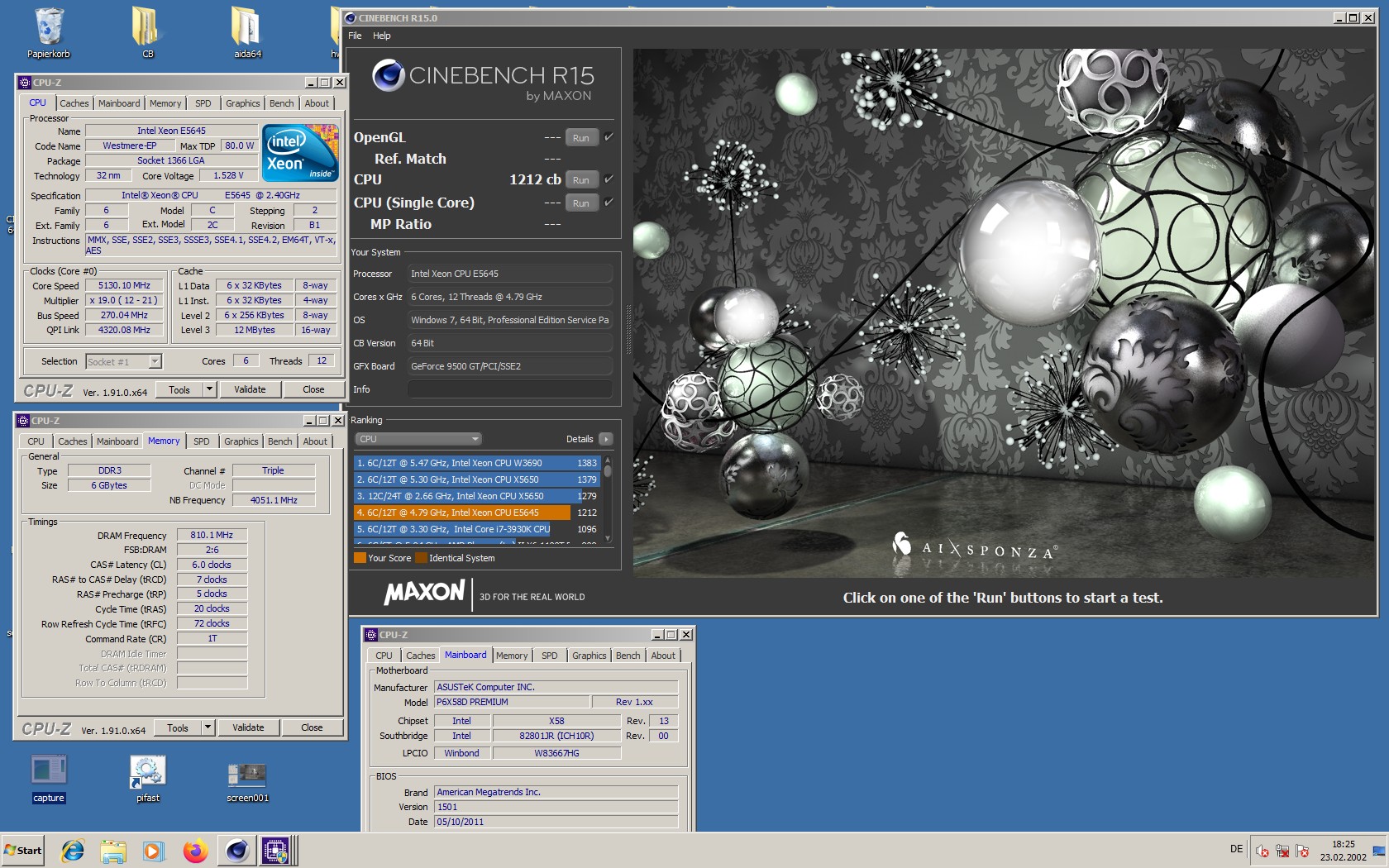Click the Intel Xeon inside logo
This screenshot has height=868, width=1389.
point(299,154)
